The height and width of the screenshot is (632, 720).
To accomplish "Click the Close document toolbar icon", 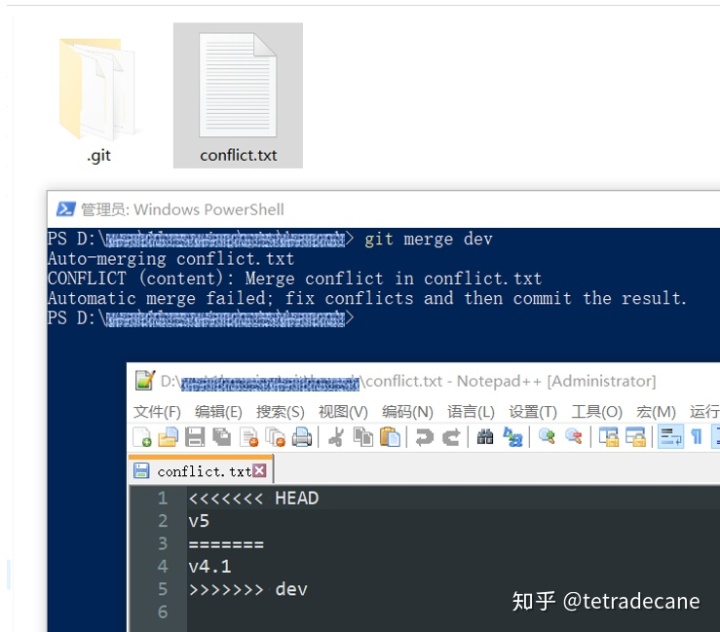I will tap(249, 437).
